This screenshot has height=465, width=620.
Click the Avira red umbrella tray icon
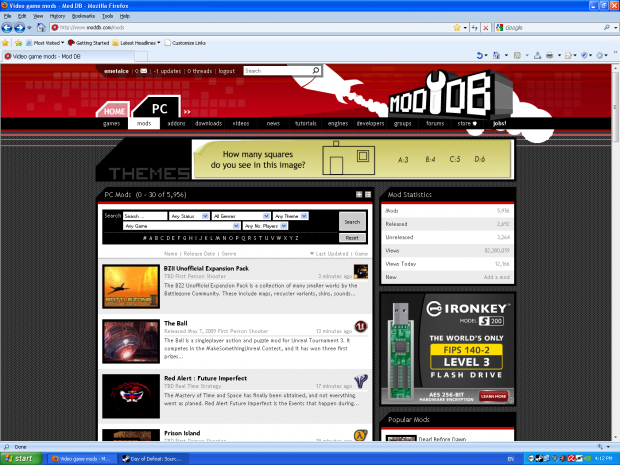pyautogui.click(x=571, y=459)
